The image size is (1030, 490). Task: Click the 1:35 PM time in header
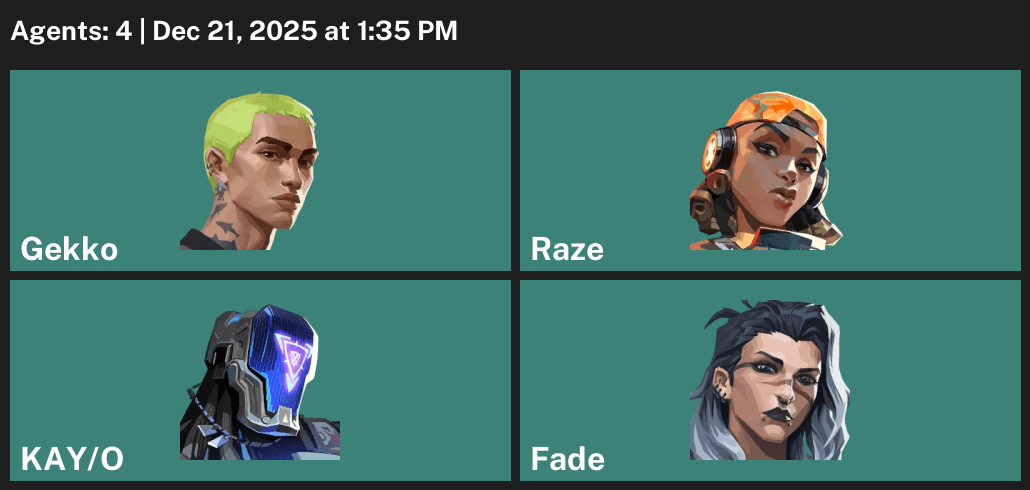click(x=406, y=31)
